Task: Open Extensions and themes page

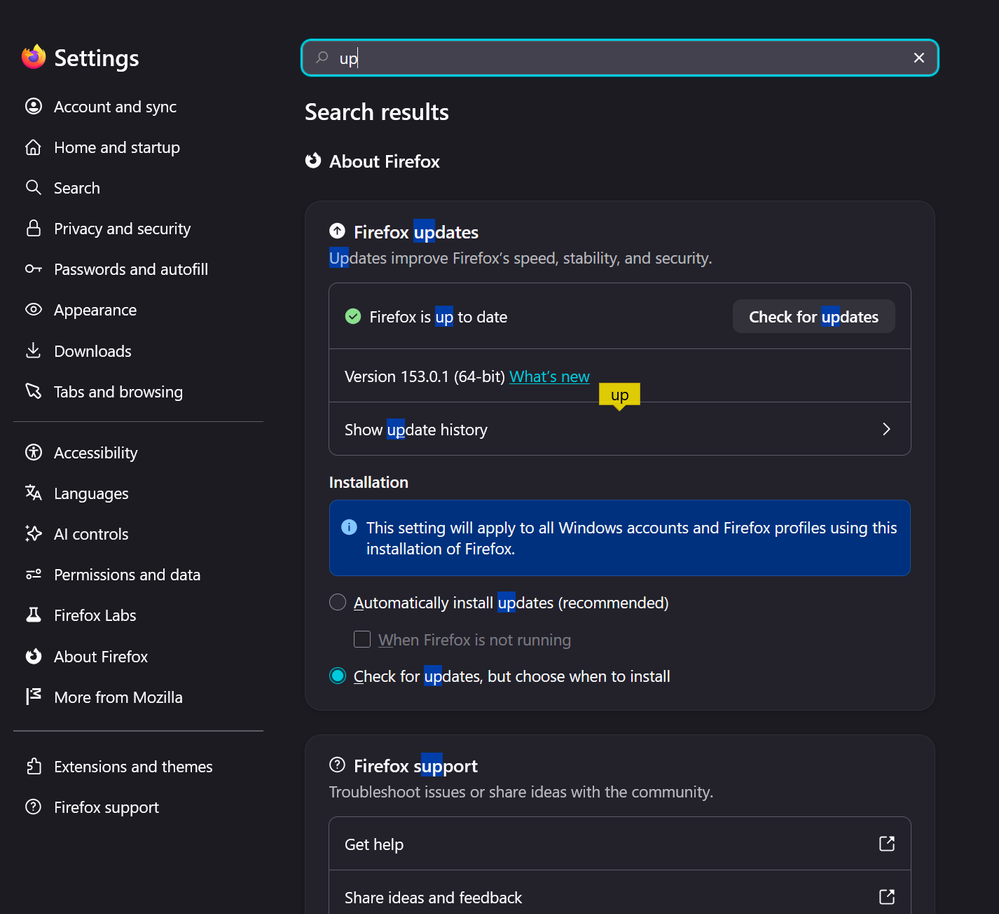Action: pyautogui.click(x=133, y=766)
